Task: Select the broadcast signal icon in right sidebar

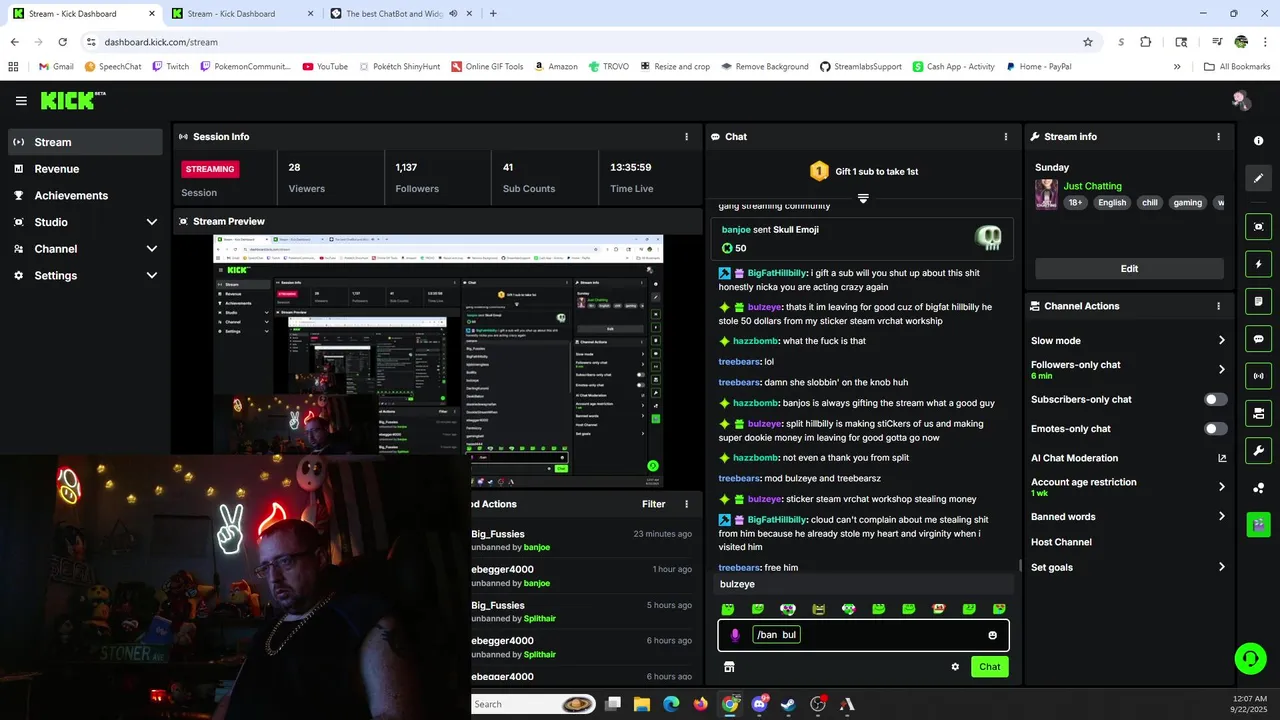Action: 1259,376
